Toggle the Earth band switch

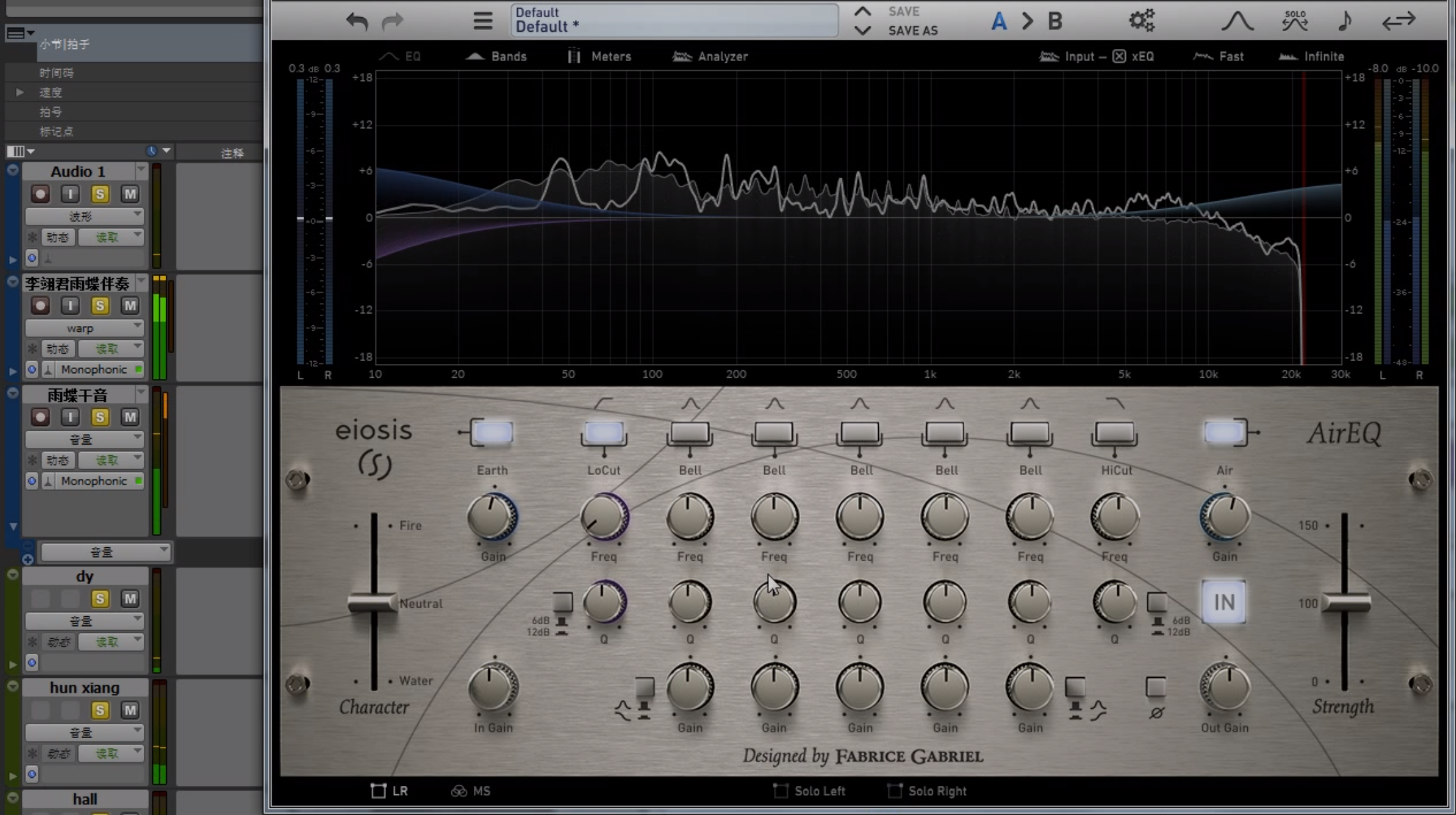[492, 433]
